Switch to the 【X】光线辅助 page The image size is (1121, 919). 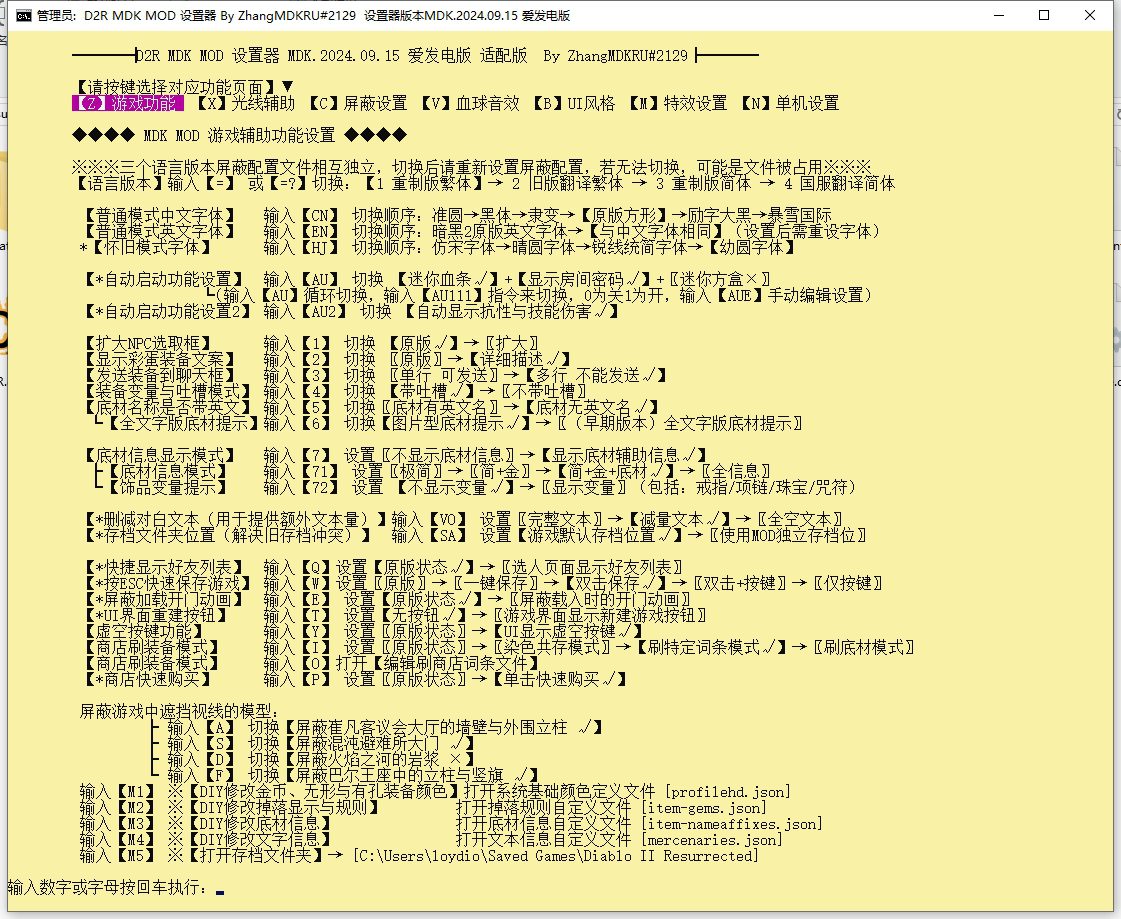[246, 103]
